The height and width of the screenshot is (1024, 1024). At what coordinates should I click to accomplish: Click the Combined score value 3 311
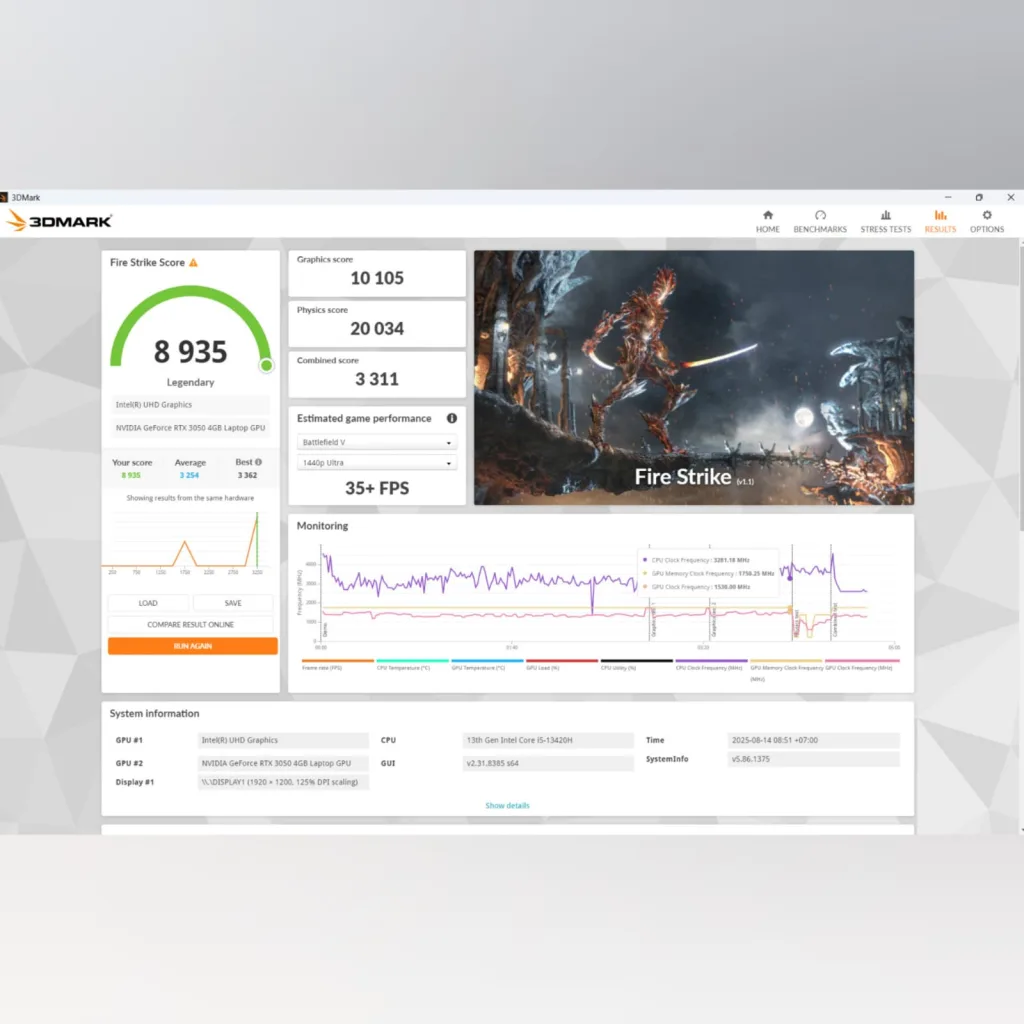tap(377, 379)
